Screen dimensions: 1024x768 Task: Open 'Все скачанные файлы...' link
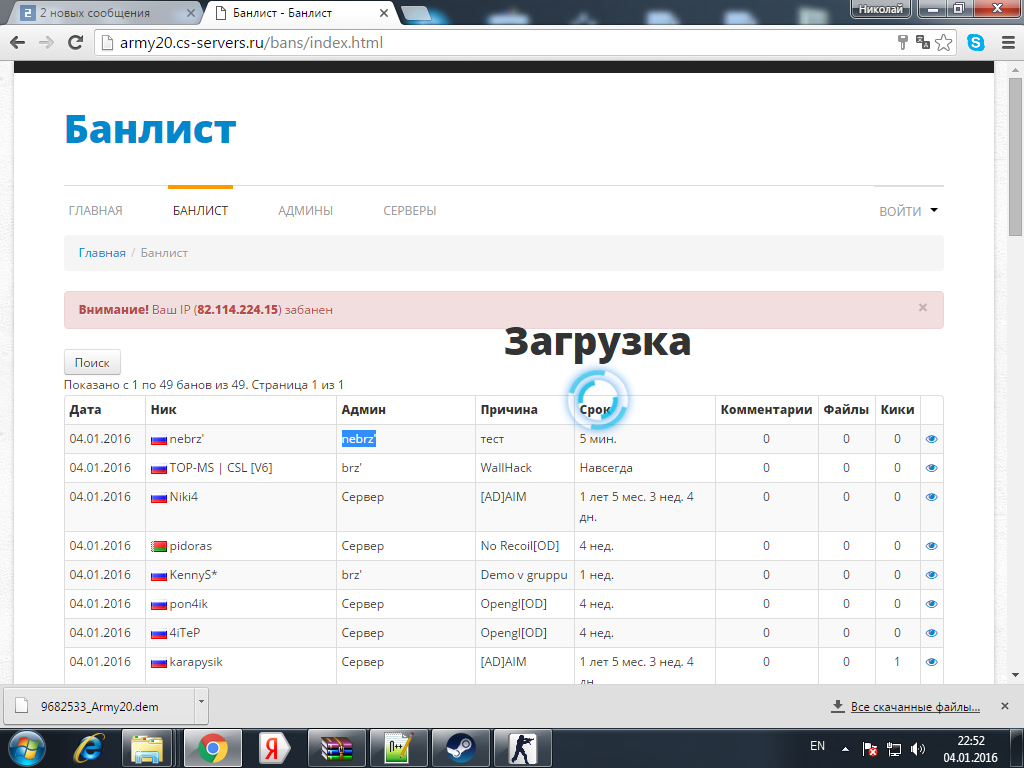coord(915,707)
